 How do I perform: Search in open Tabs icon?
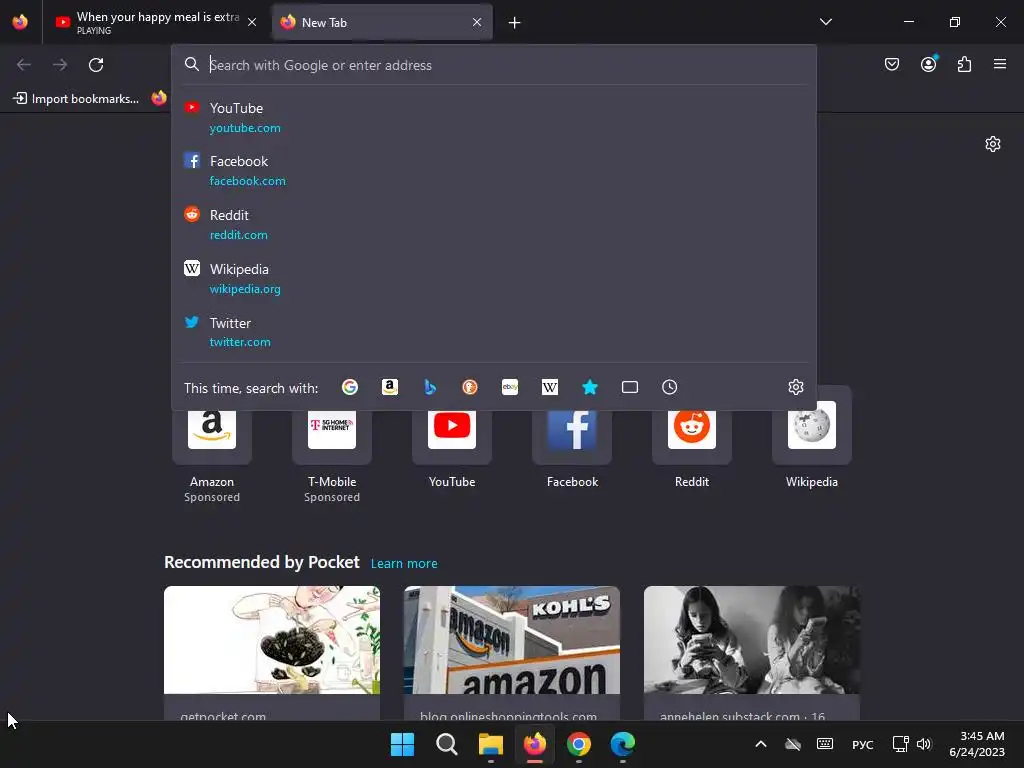[x=630, y=387]
